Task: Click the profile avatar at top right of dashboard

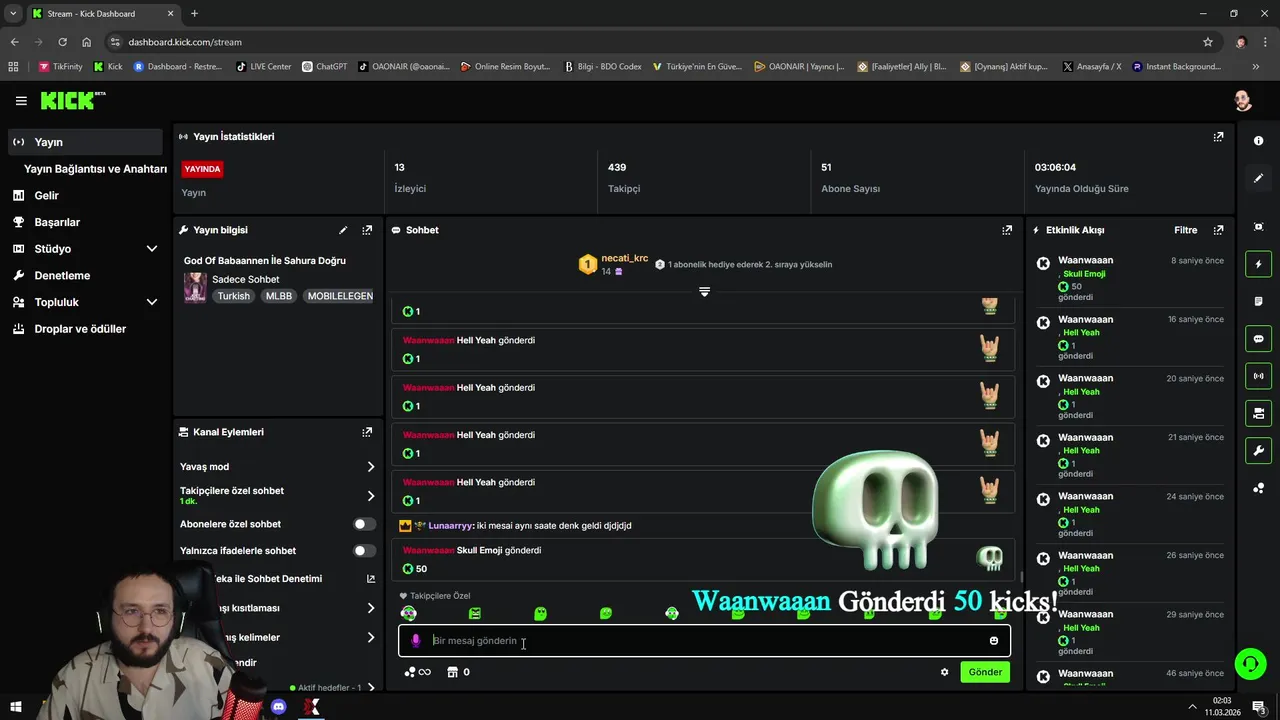Action: (x=1242, y=101)
